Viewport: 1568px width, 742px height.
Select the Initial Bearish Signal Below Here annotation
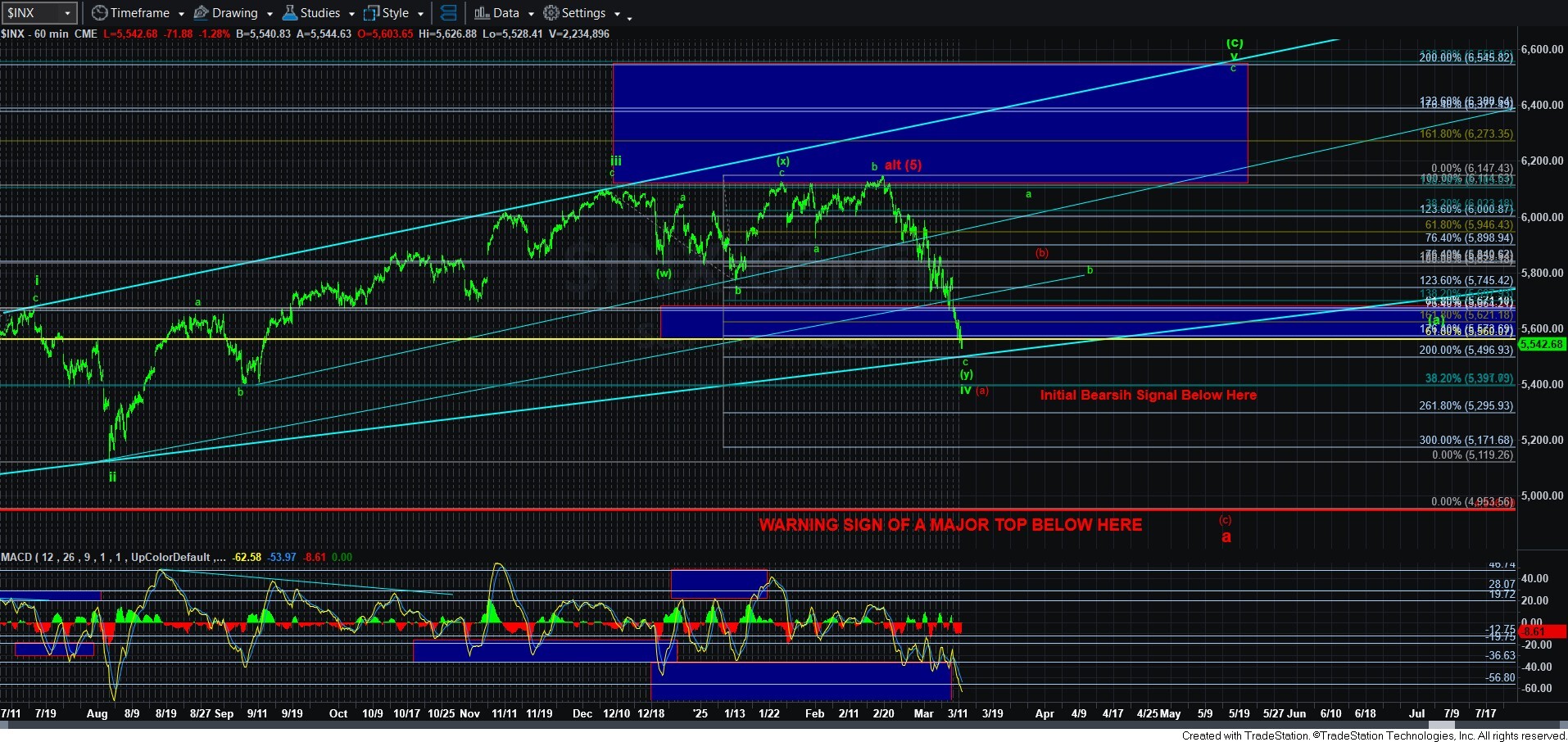tap(1148, 395)
